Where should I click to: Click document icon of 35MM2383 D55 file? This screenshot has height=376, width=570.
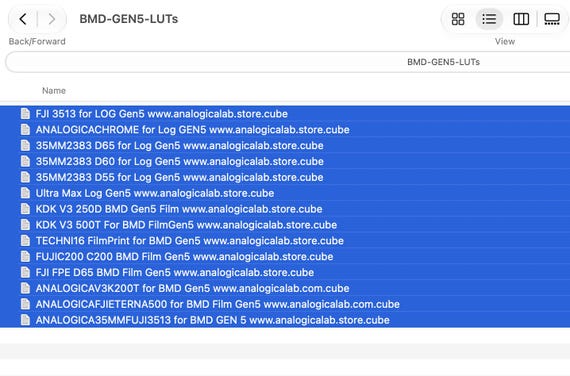pyautogui.click(x=25, y=177)
